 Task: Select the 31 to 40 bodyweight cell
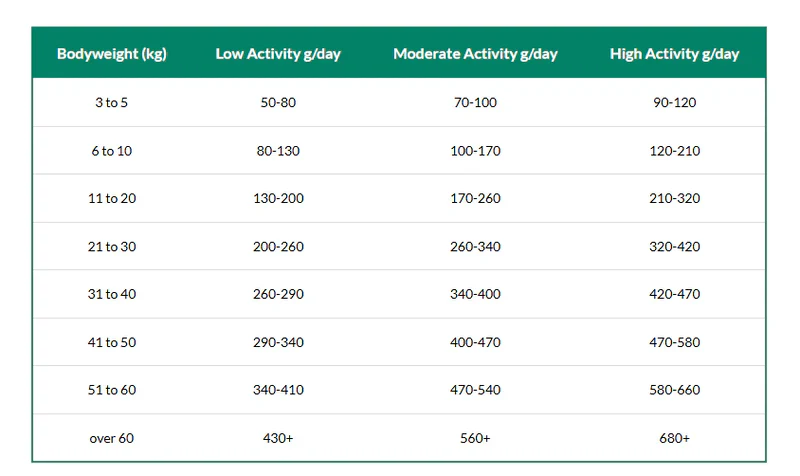112,294
